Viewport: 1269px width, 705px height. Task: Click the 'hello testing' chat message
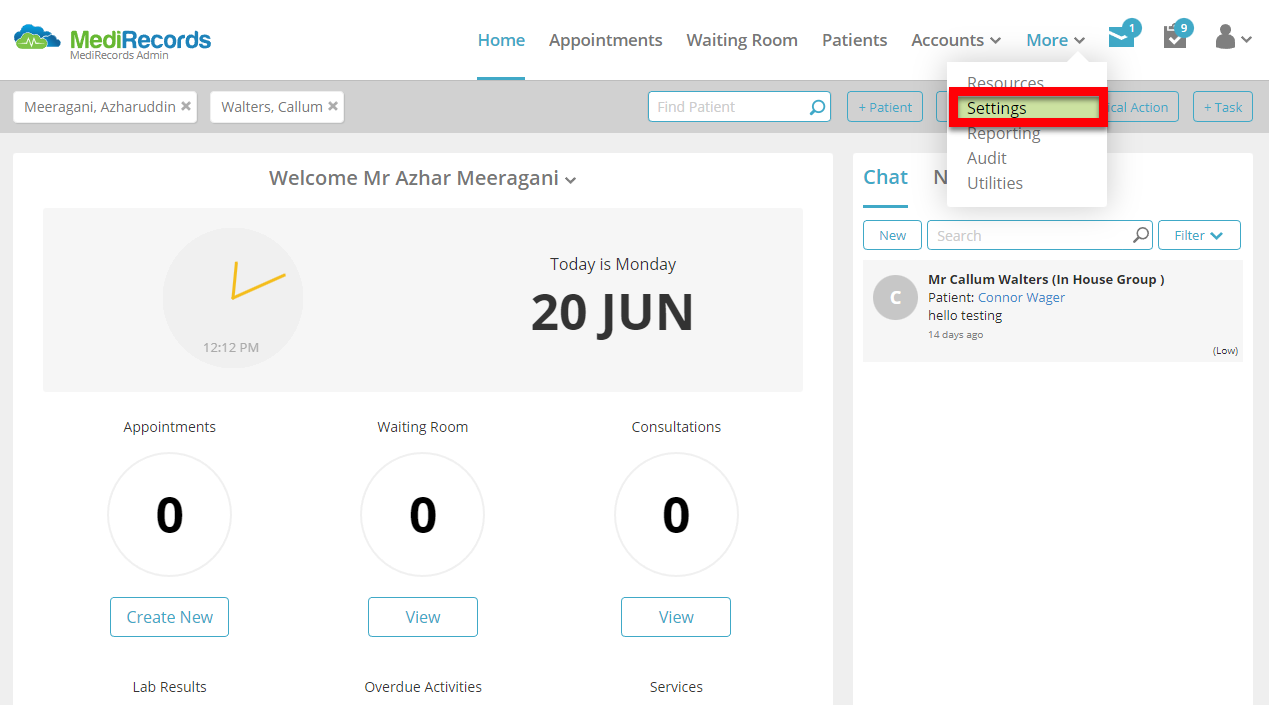pos(965,315)
